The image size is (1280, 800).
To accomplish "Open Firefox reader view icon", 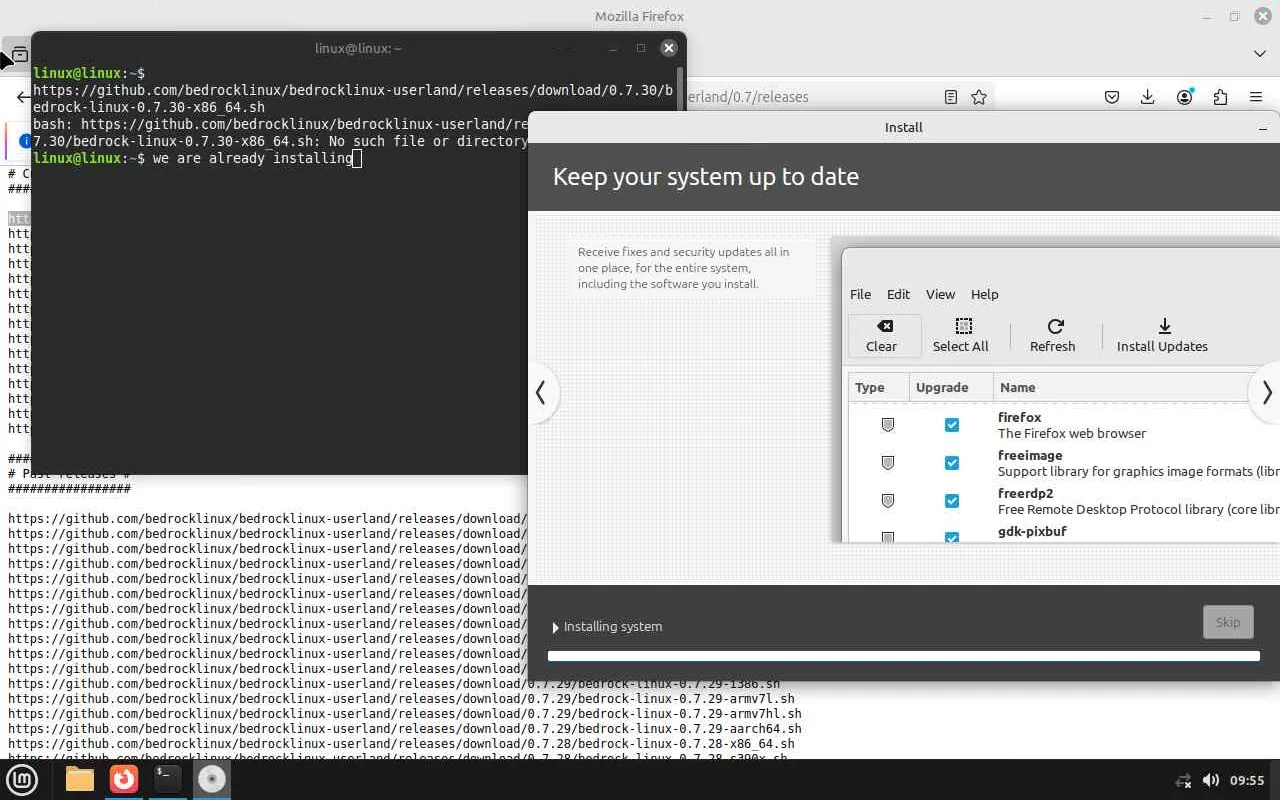I will tap(951, 97).
